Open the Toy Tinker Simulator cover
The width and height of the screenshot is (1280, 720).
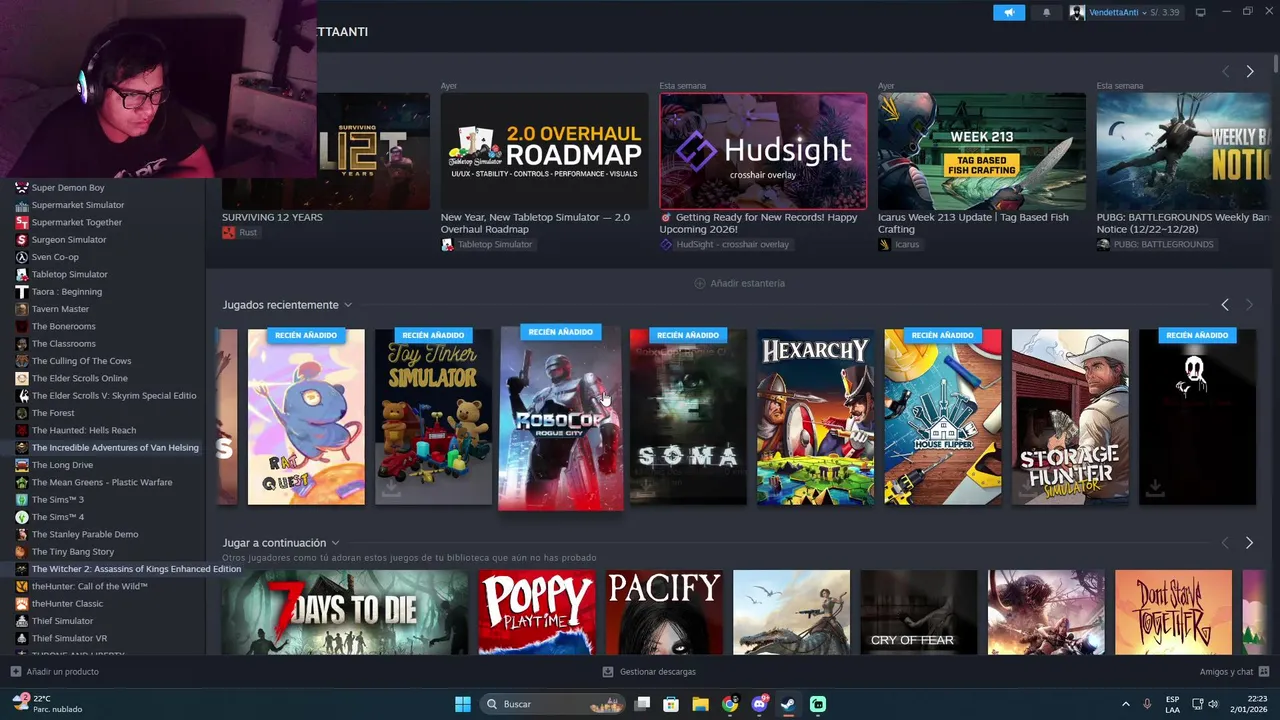(x=433, y=417)
